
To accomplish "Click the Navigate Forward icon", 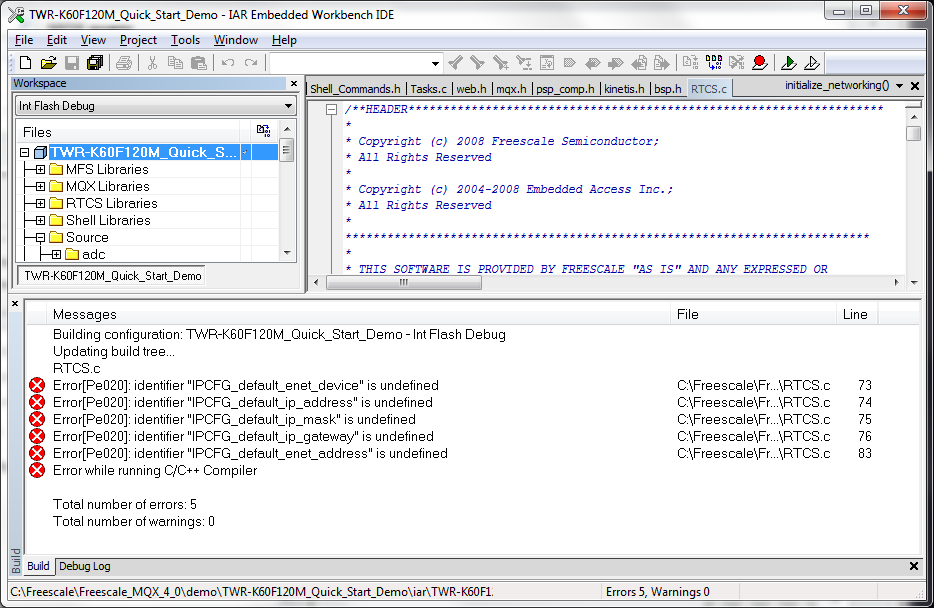I will coord(661,63).
